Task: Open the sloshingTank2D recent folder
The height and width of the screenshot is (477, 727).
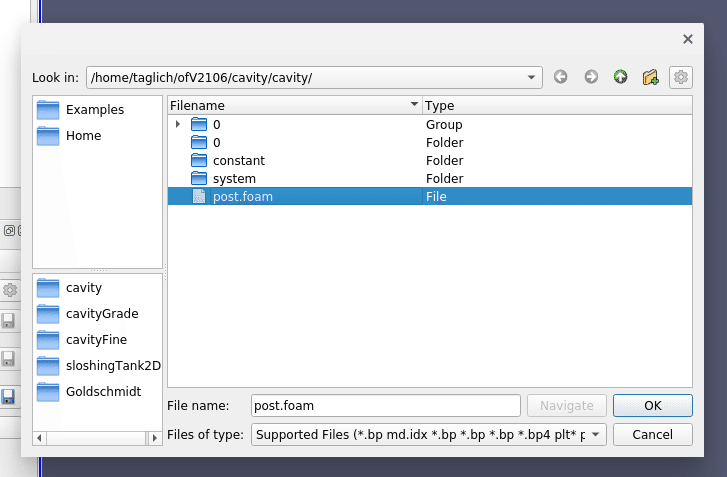Action: click(99, 366)
